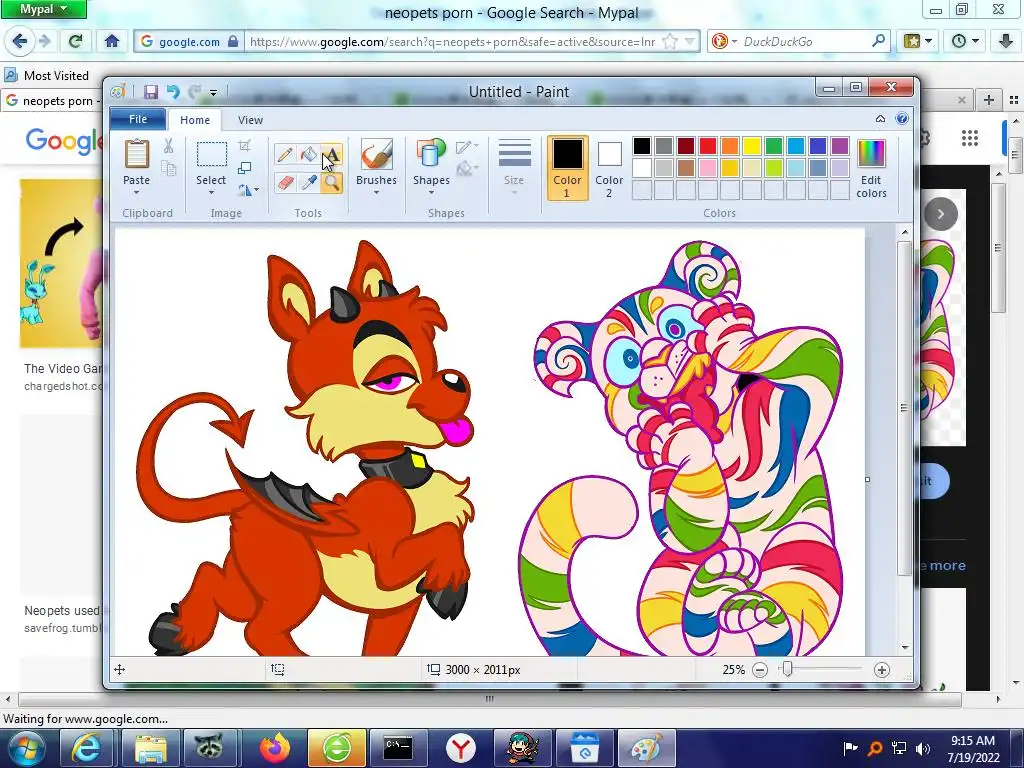Click the Brushes tool icon
The image size is (1024, 768).
coord(376,154)
